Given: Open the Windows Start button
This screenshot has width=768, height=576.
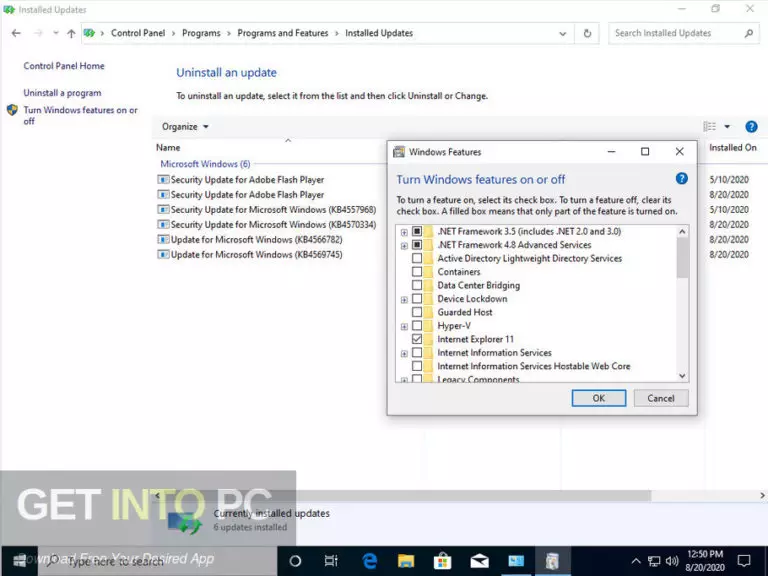Looking at the screenshot, I should [x=19, y=561].
